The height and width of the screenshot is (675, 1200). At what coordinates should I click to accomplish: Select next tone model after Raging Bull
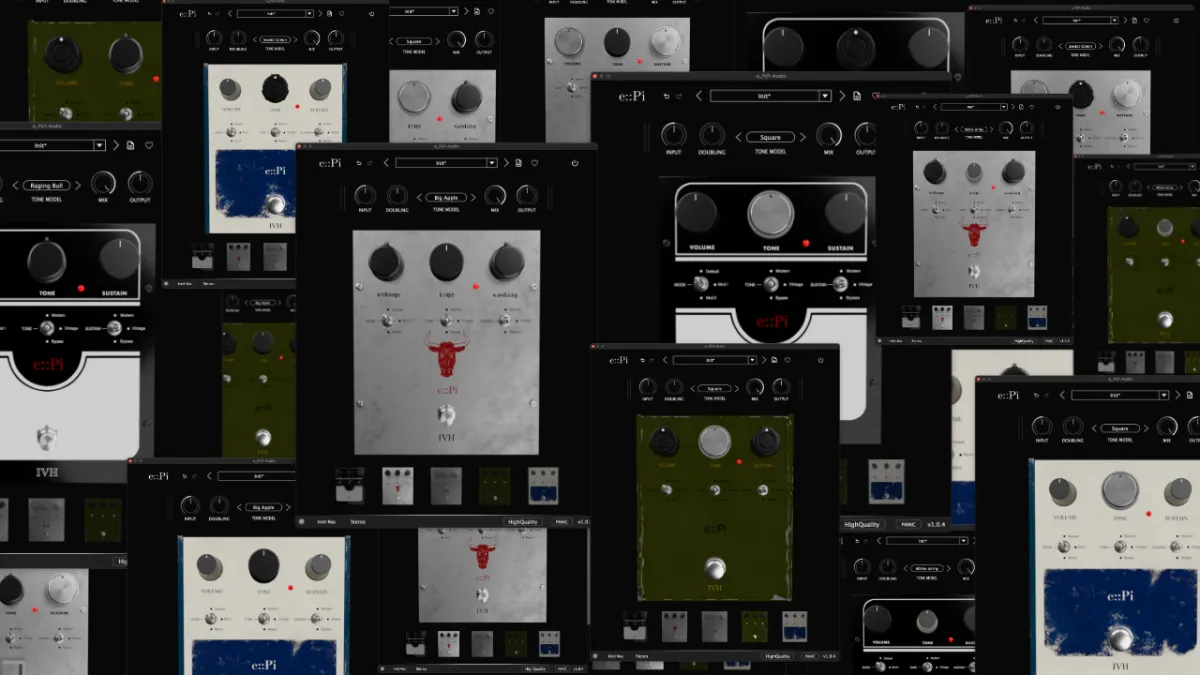[78, 186]
